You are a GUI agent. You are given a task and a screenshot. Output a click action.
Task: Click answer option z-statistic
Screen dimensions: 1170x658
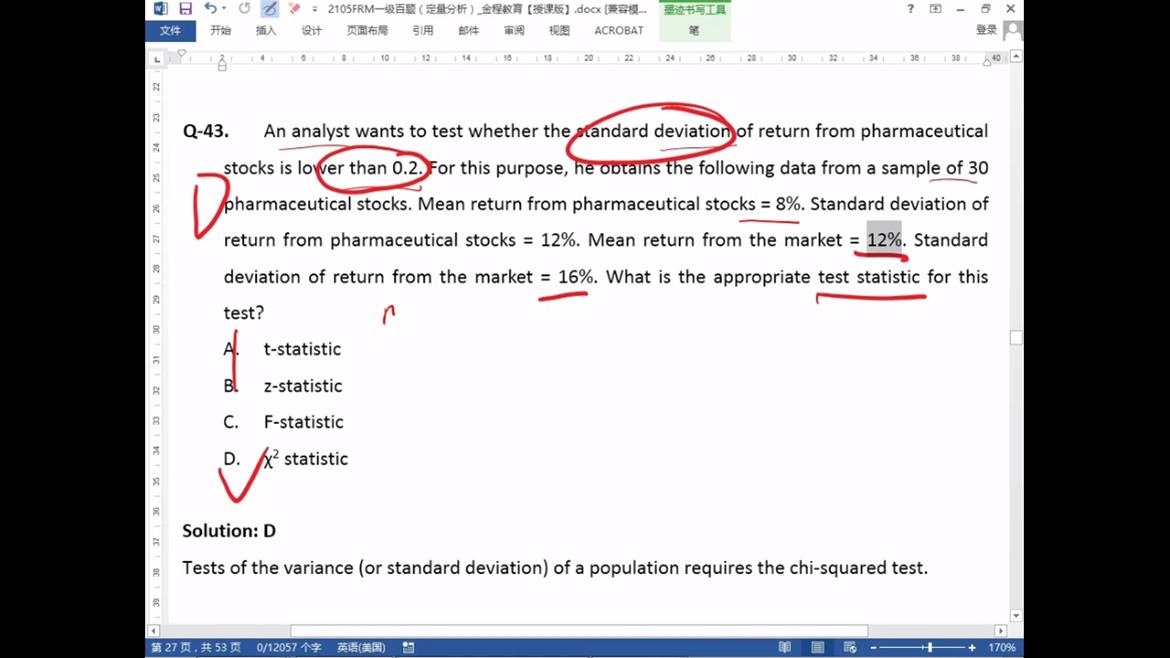point(303,386)
